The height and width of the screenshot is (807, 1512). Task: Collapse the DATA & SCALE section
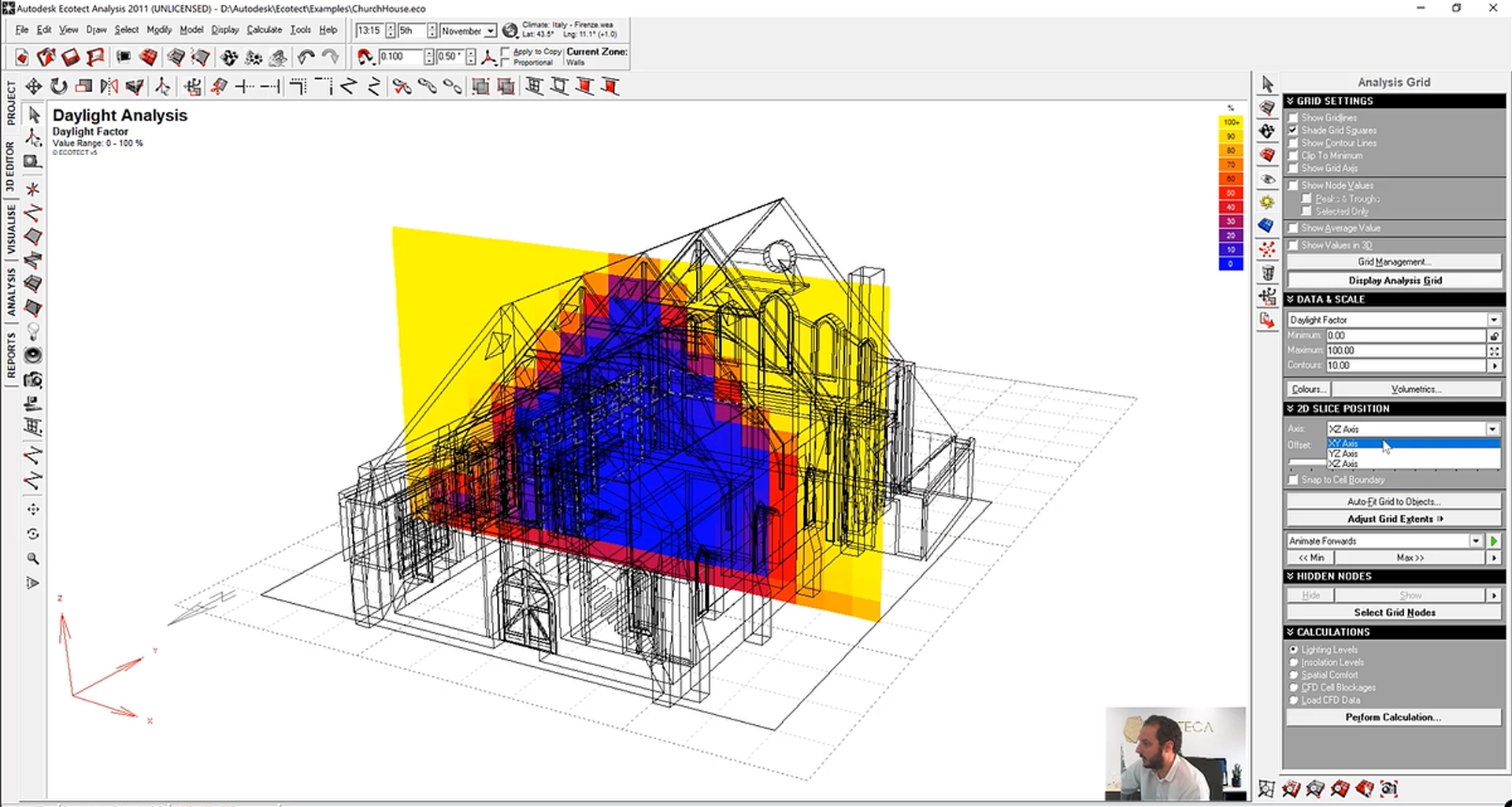(1394, 299)
